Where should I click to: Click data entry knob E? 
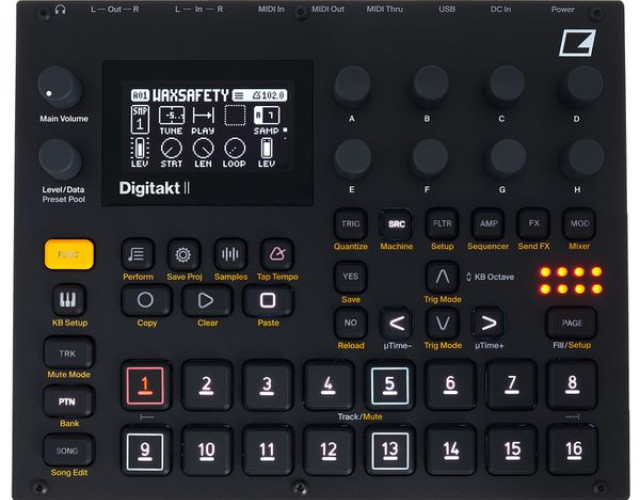[x=352, y=159]
